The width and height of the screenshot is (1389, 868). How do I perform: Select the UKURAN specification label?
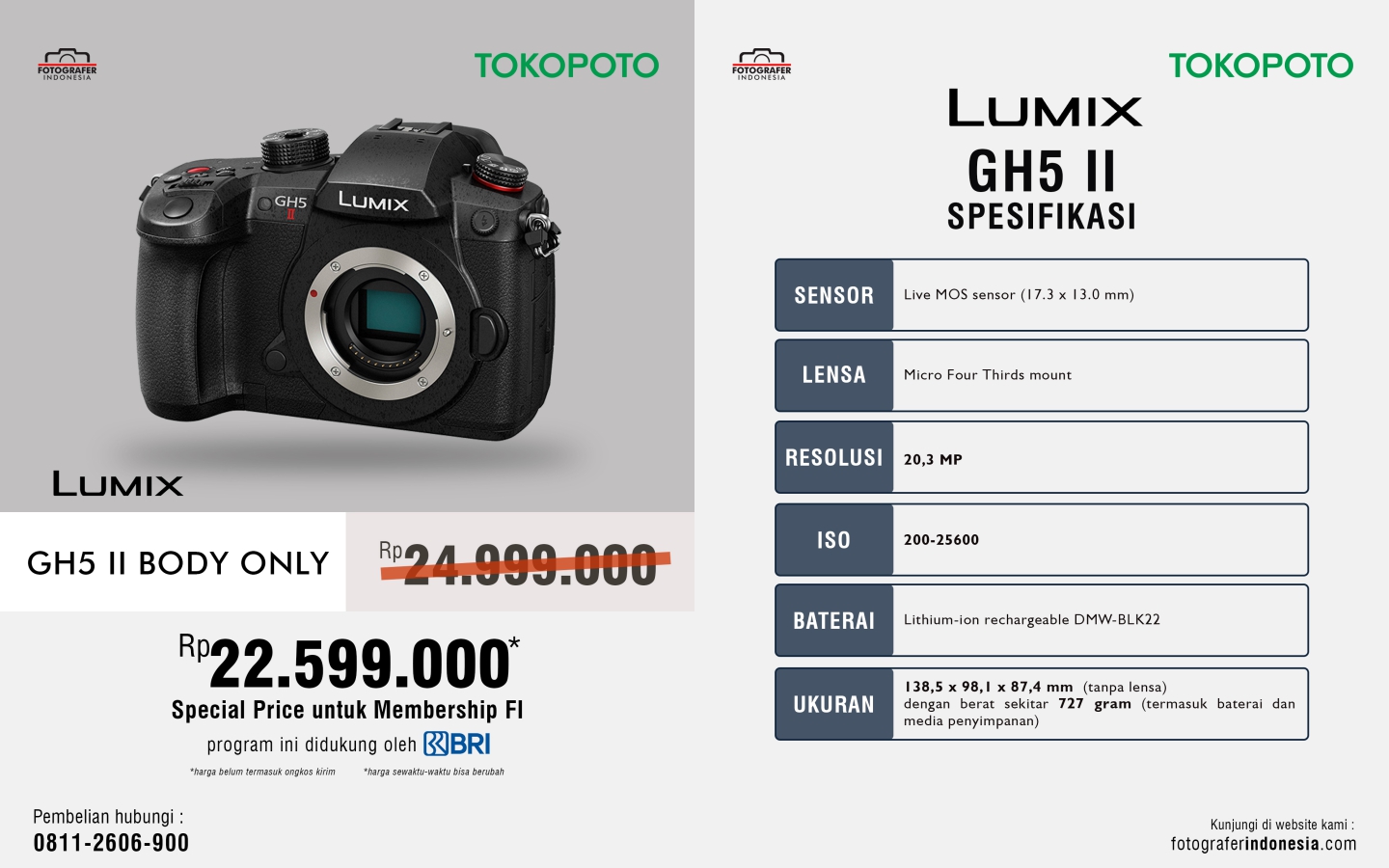point(834,704)
